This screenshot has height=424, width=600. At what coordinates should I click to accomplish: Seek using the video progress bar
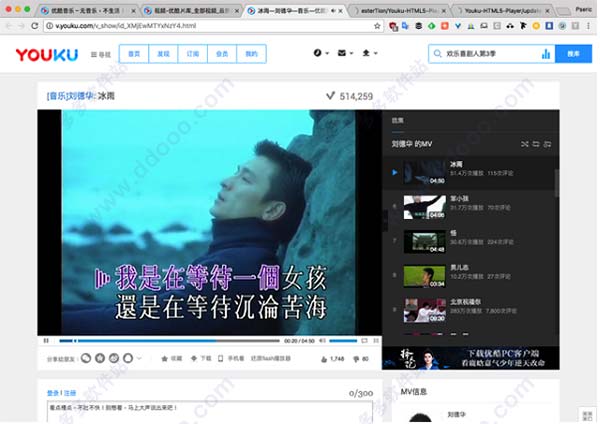[169, 341]
